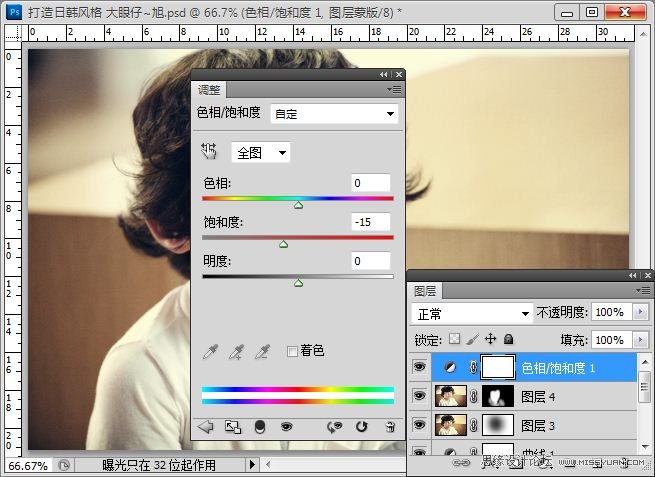
Task: Click the Hue/Saturation adjustment layer icon
Action: 450,368
